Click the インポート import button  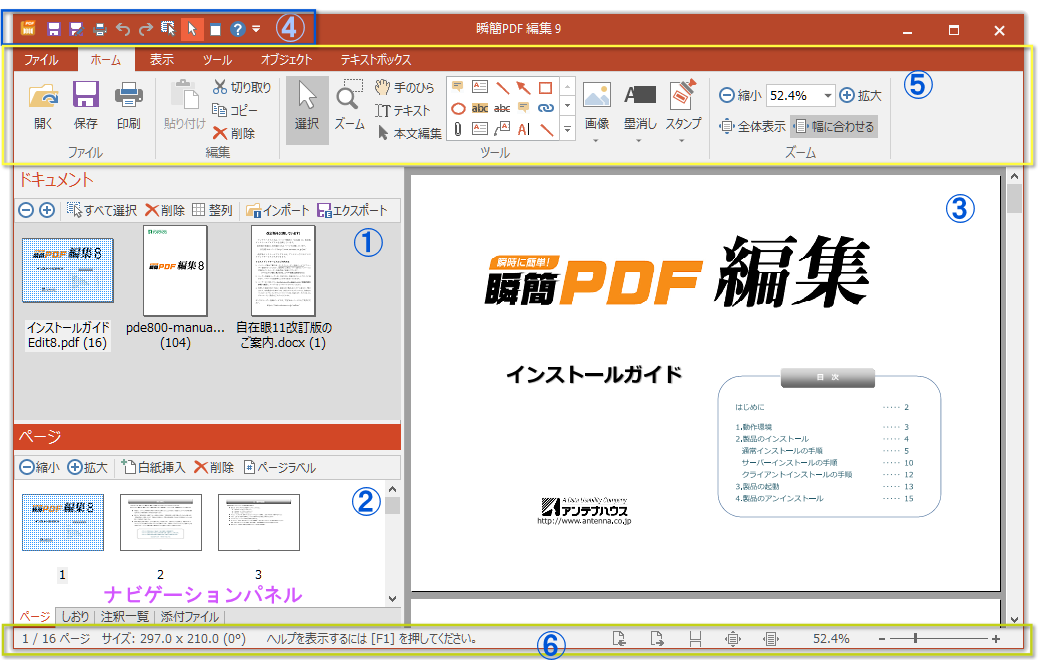click(277, 211)
